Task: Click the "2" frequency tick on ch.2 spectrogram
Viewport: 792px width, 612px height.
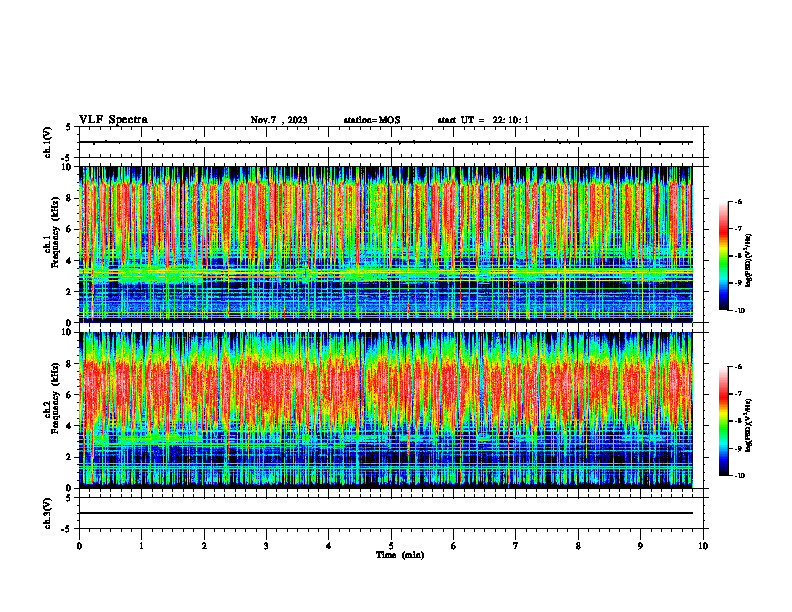Action: [x=70, y=457]
